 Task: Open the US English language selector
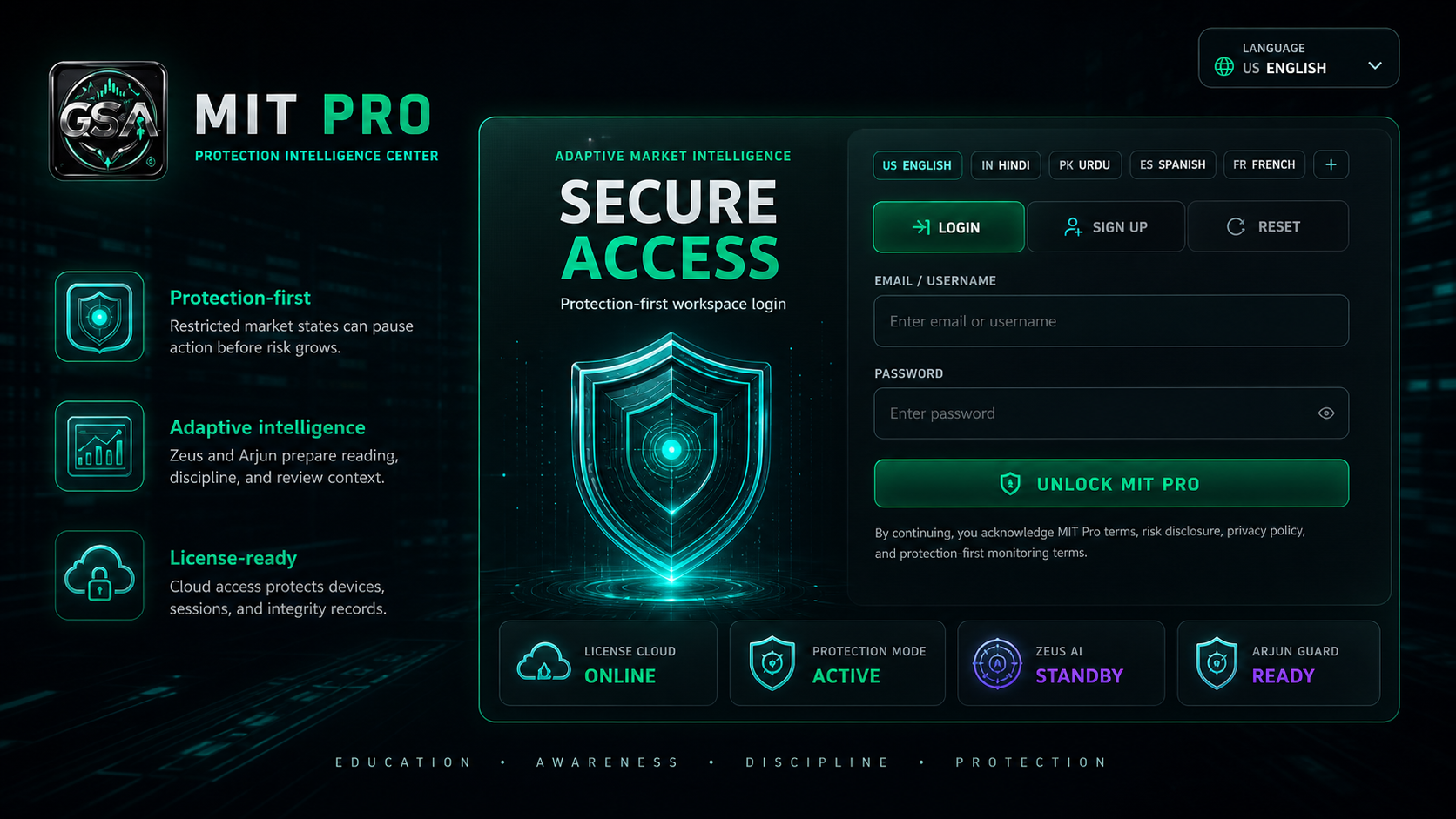(x=1298, y=58)
